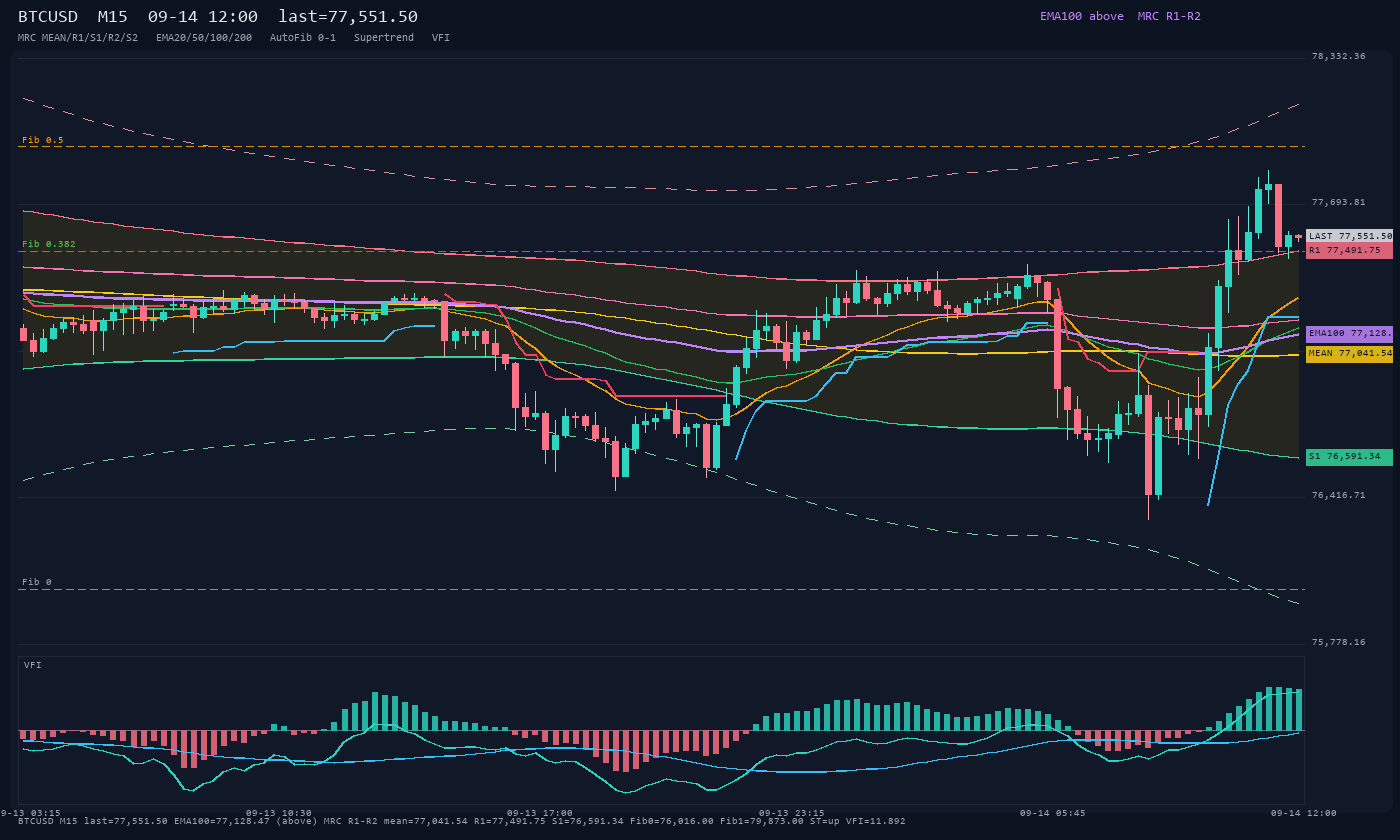Click R1=77,491.75 in the bottom status line
1400x840 pixels.
click(x=510, y=821)
